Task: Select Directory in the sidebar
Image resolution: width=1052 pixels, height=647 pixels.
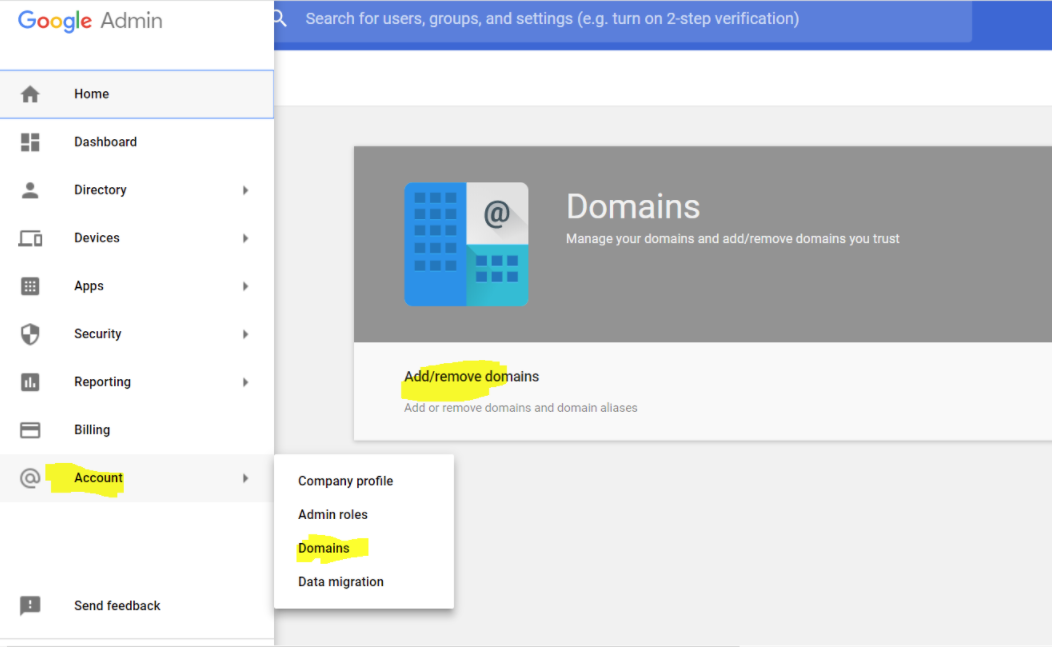Action: click(x=137, y=190)
